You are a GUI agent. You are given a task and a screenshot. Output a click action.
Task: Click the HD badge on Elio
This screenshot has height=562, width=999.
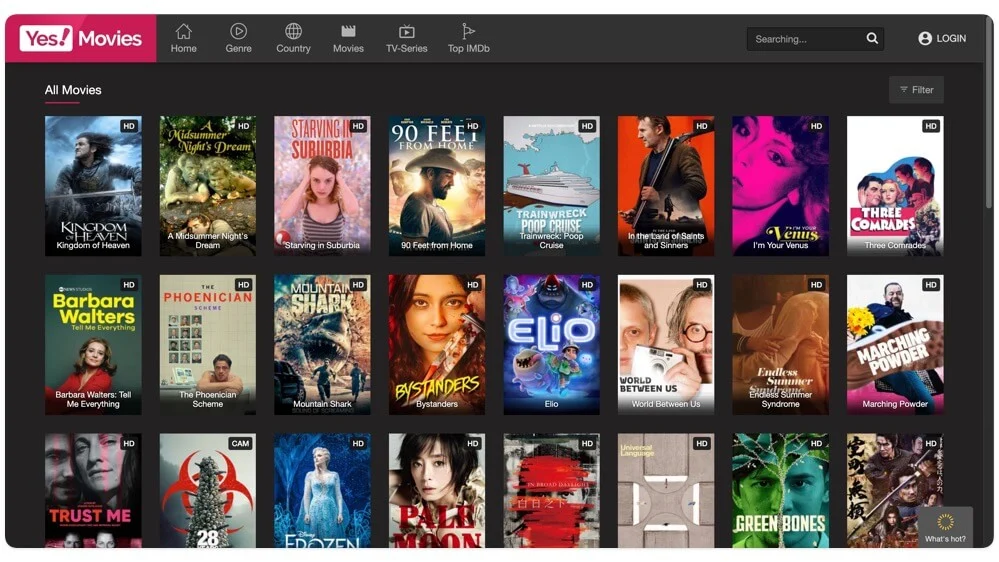pos(587,285)
